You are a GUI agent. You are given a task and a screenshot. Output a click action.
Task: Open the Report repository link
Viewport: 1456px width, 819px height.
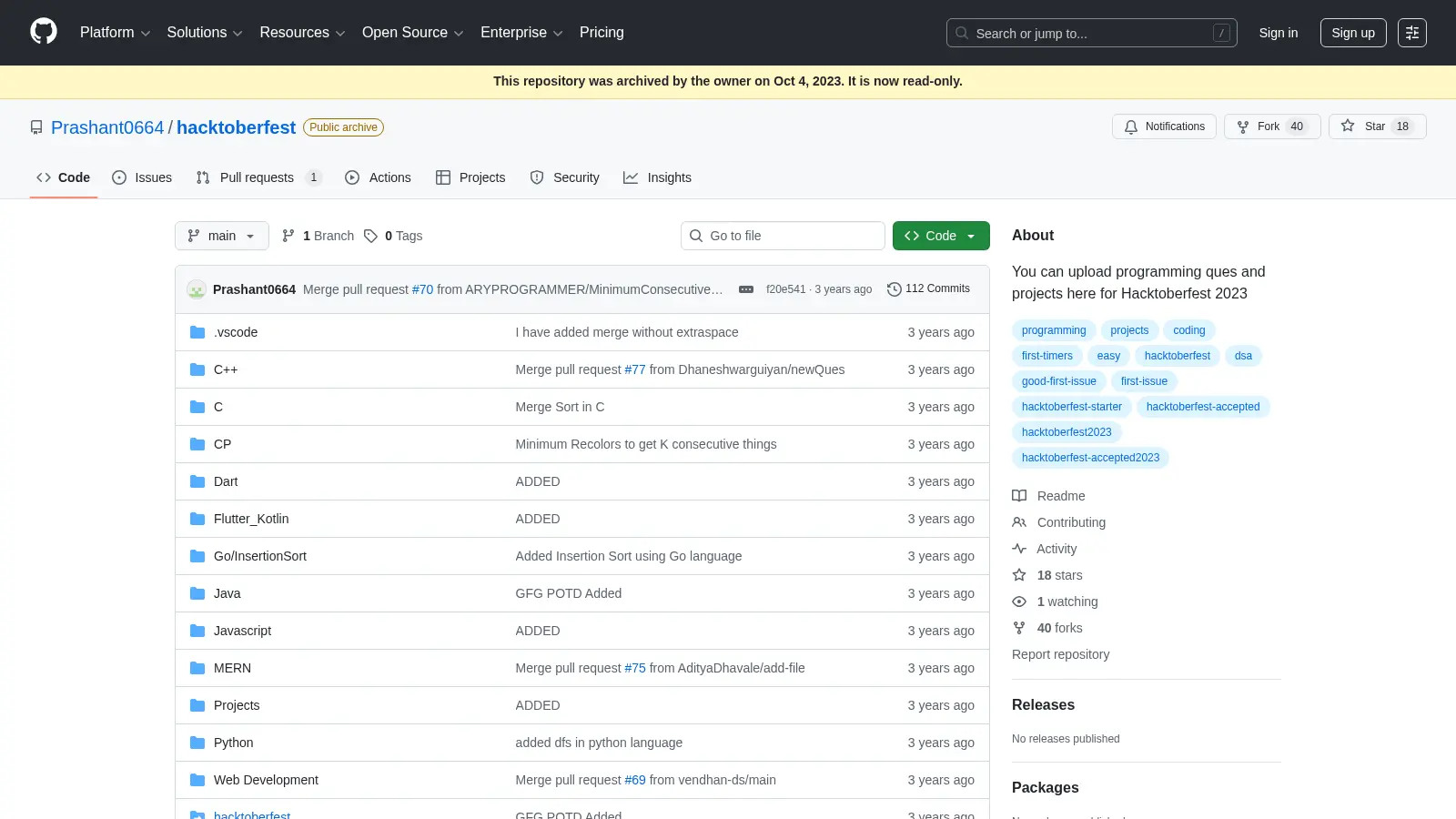pyautogui.click(x=1060, y=654)
